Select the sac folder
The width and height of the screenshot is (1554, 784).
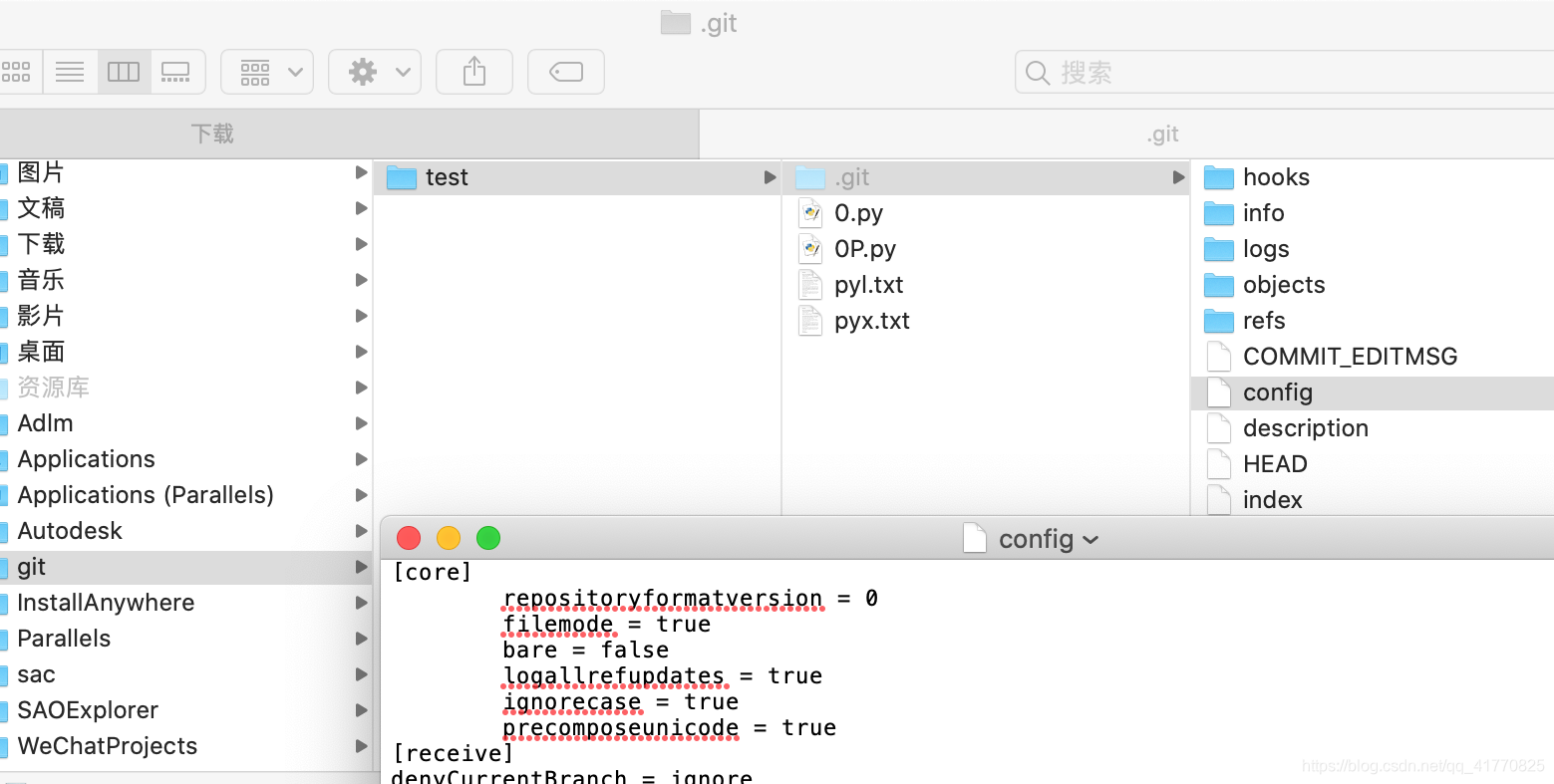click(185, 674)
